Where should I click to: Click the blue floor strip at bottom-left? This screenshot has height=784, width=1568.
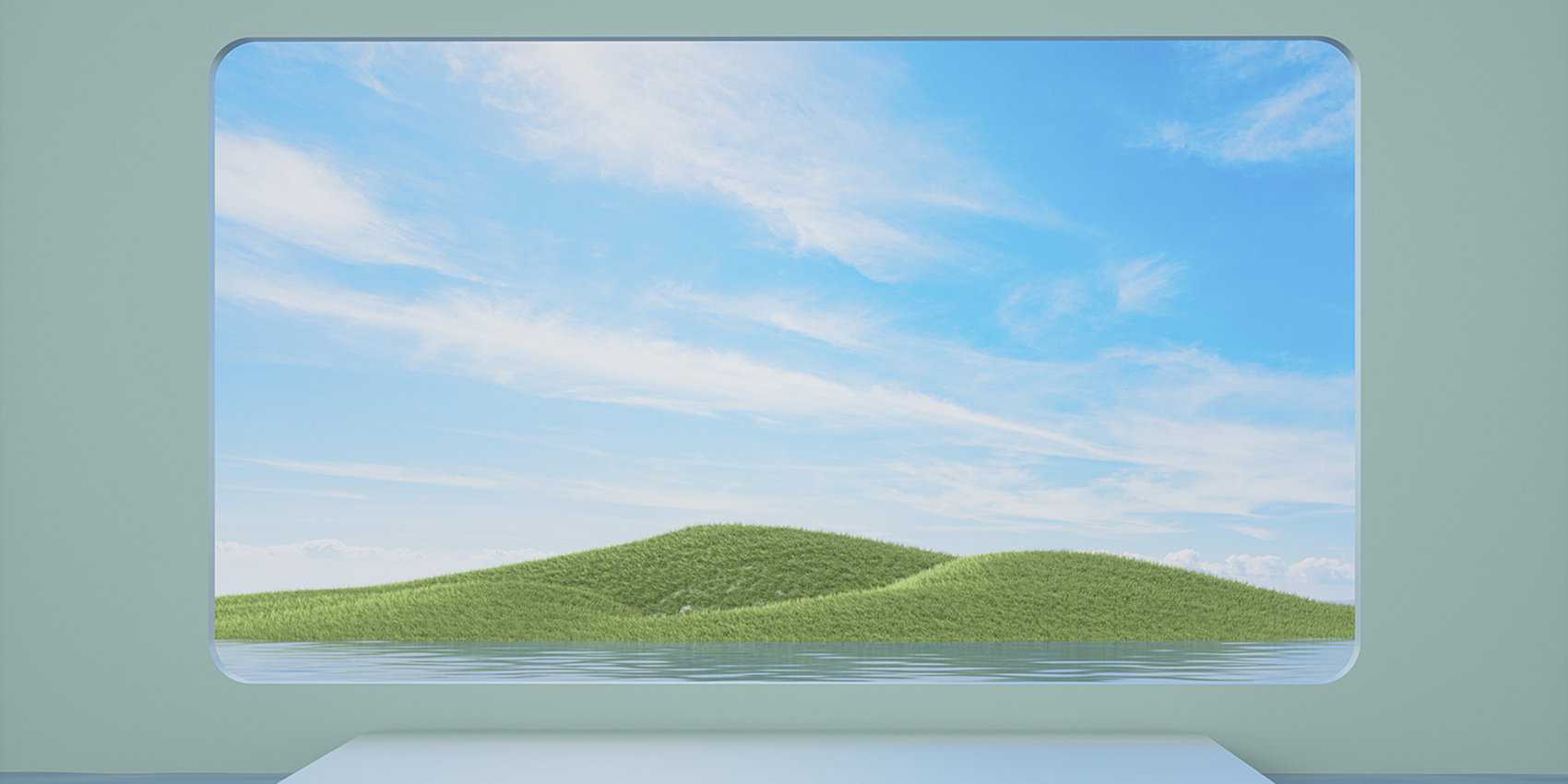[138, 778]
